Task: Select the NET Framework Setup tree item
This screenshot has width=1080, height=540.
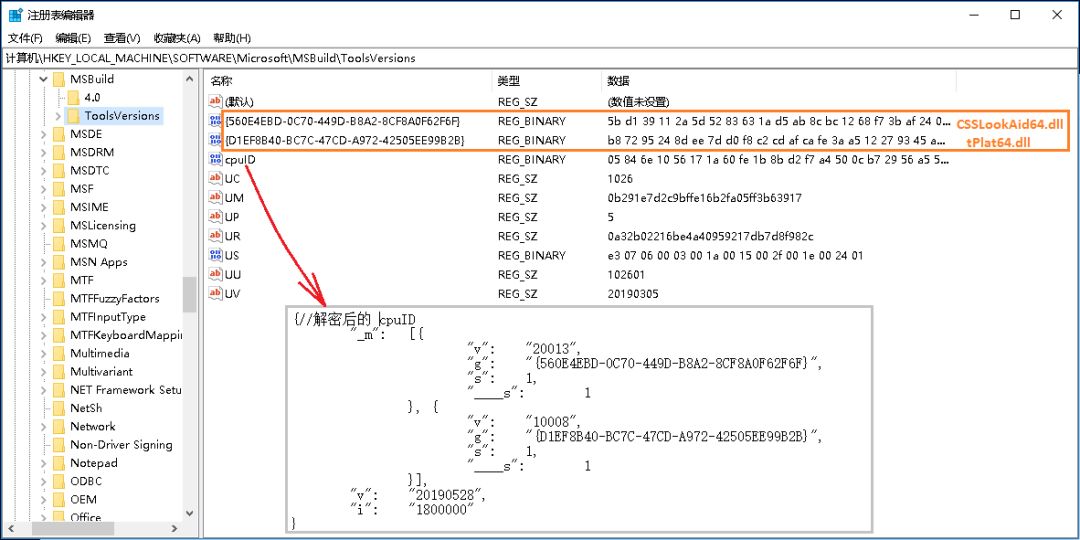Action: click(126, 390)
